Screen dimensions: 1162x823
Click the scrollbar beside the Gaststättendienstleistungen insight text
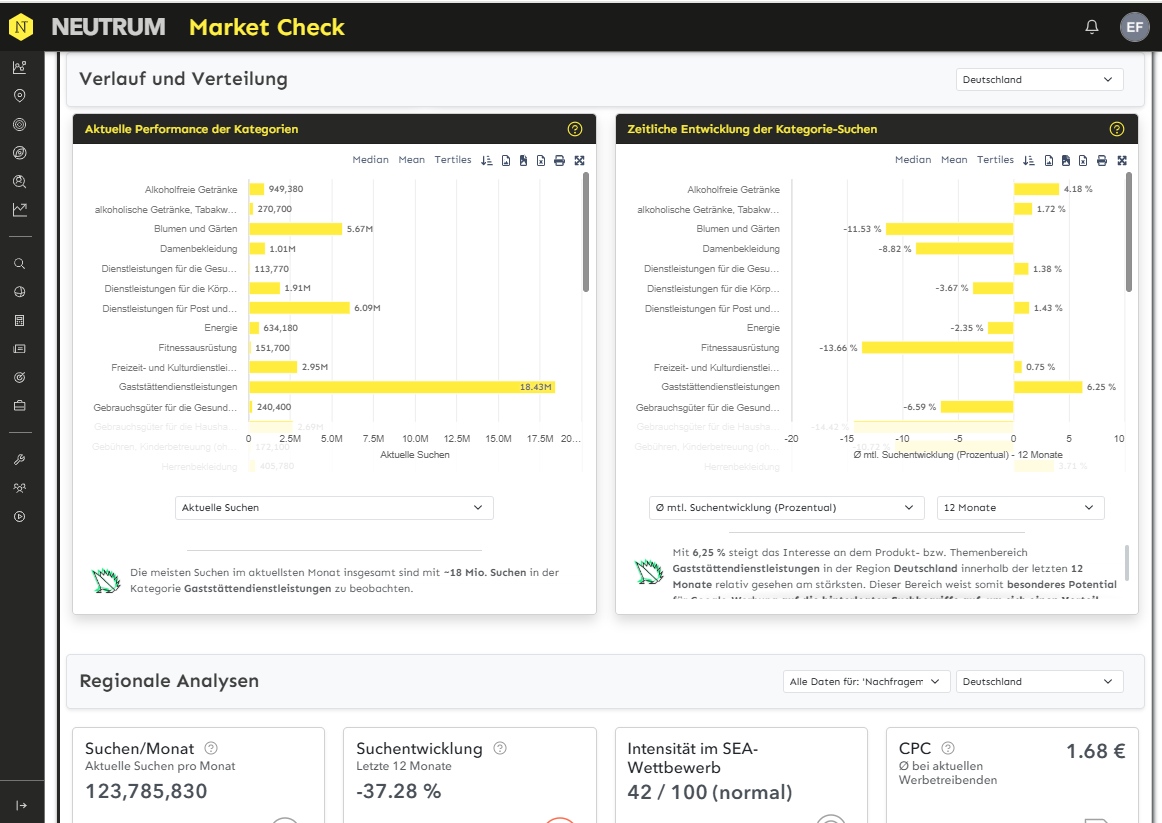click(x=1127, y=563)
